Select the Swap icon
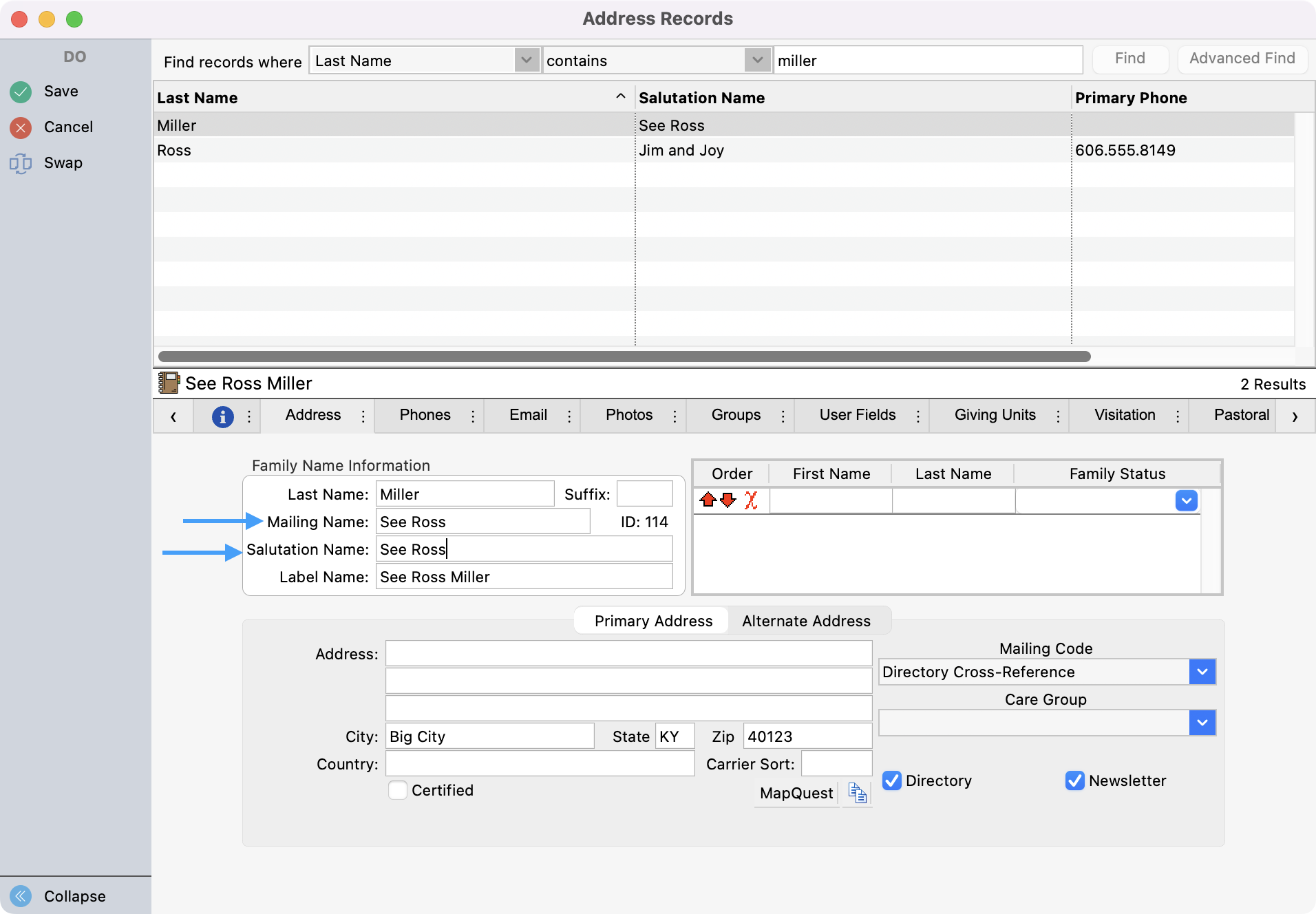This screenshot has width=1316, height=914. click(x=21, y=163)
